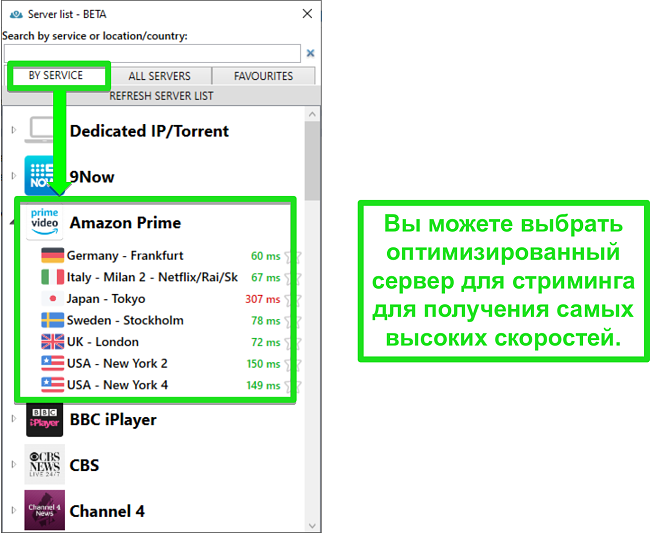Favourite the Italy - Milan 2 server star
The height and width of the screenshot is (534, 650).
pos(293,278)
